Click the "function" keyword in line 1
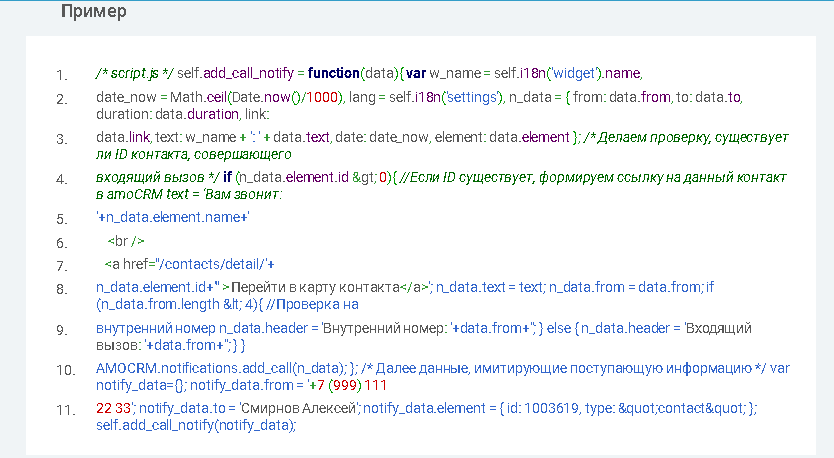The image size is (834, 458). click(333, 73)
